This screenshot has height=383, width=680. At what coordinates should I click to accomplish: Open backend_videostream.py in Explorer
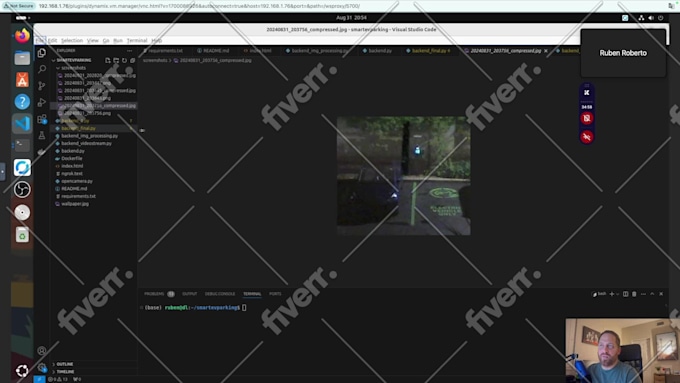click(x=93, y=144)
